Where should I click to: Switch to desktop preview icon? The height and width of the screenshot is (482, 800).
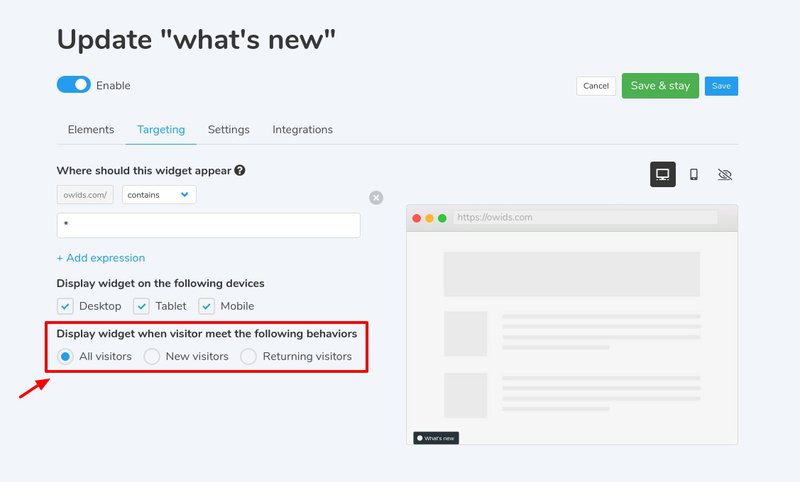(663, 174)
